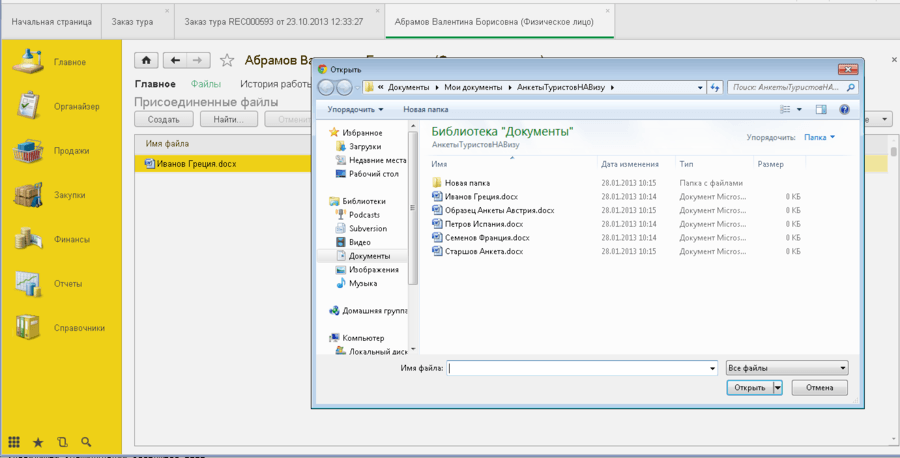
Task: Select Podcasts library in navigation pane
Action: pyautogui.click(x=357, y=215)
